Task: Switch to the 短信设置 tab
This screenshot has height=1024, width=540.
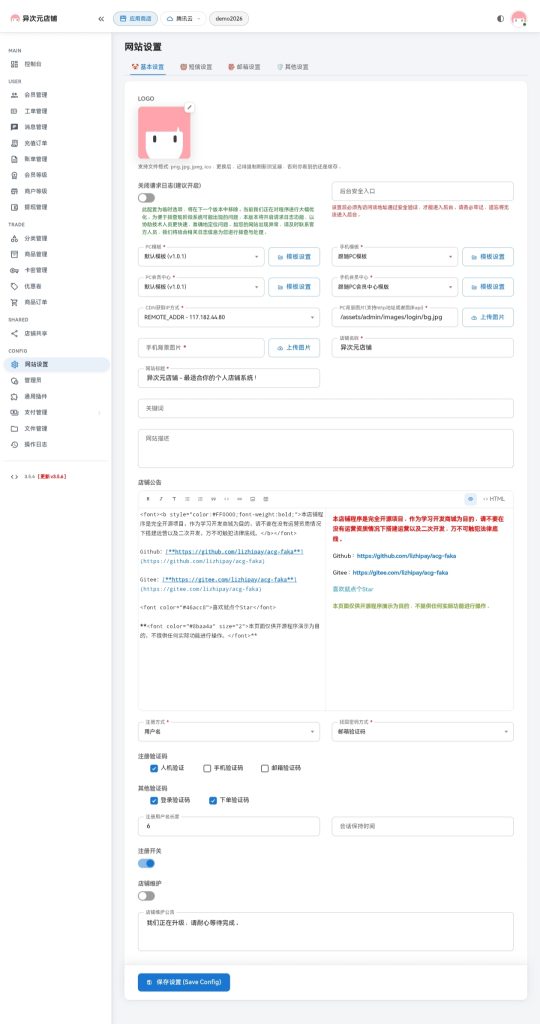Action: click(x=196, y=67)
